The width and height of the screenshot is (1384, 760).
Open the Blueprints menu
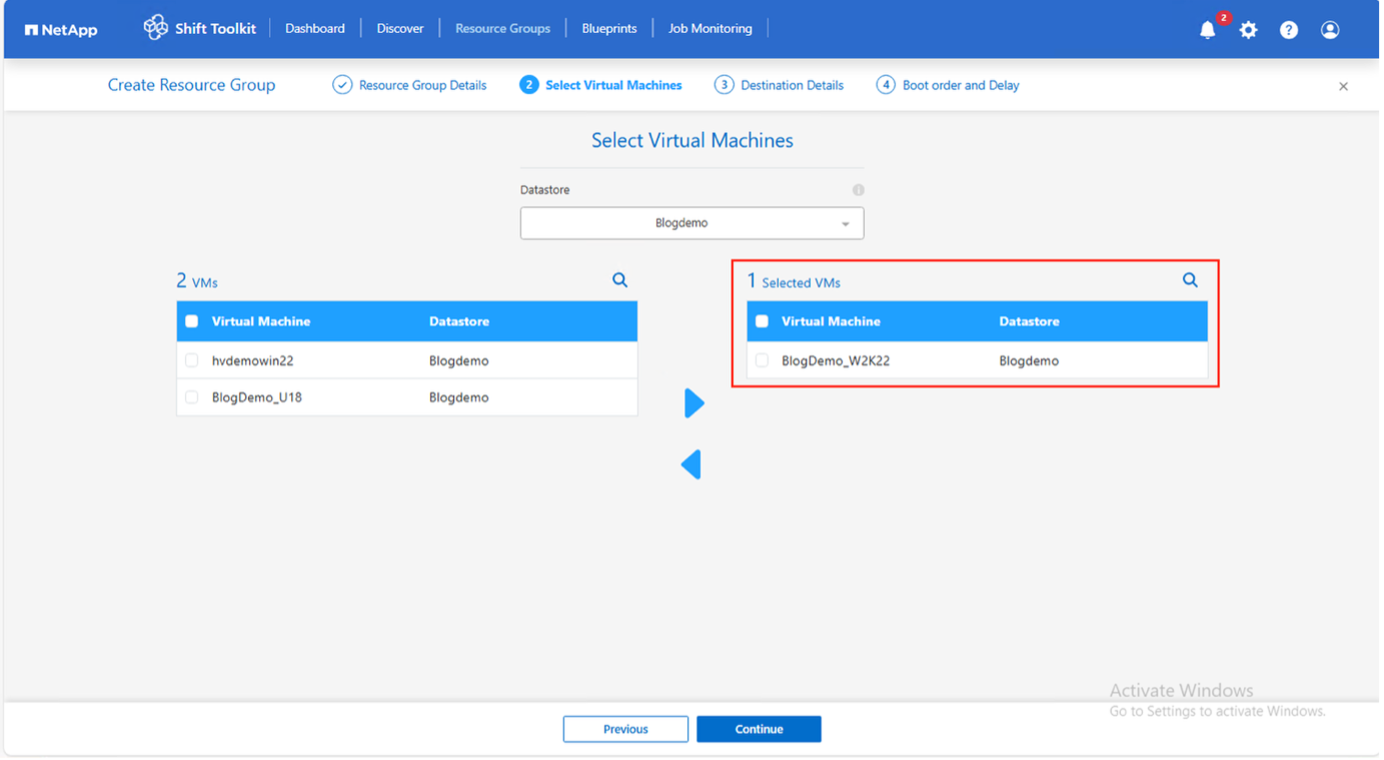pos(609,28)
